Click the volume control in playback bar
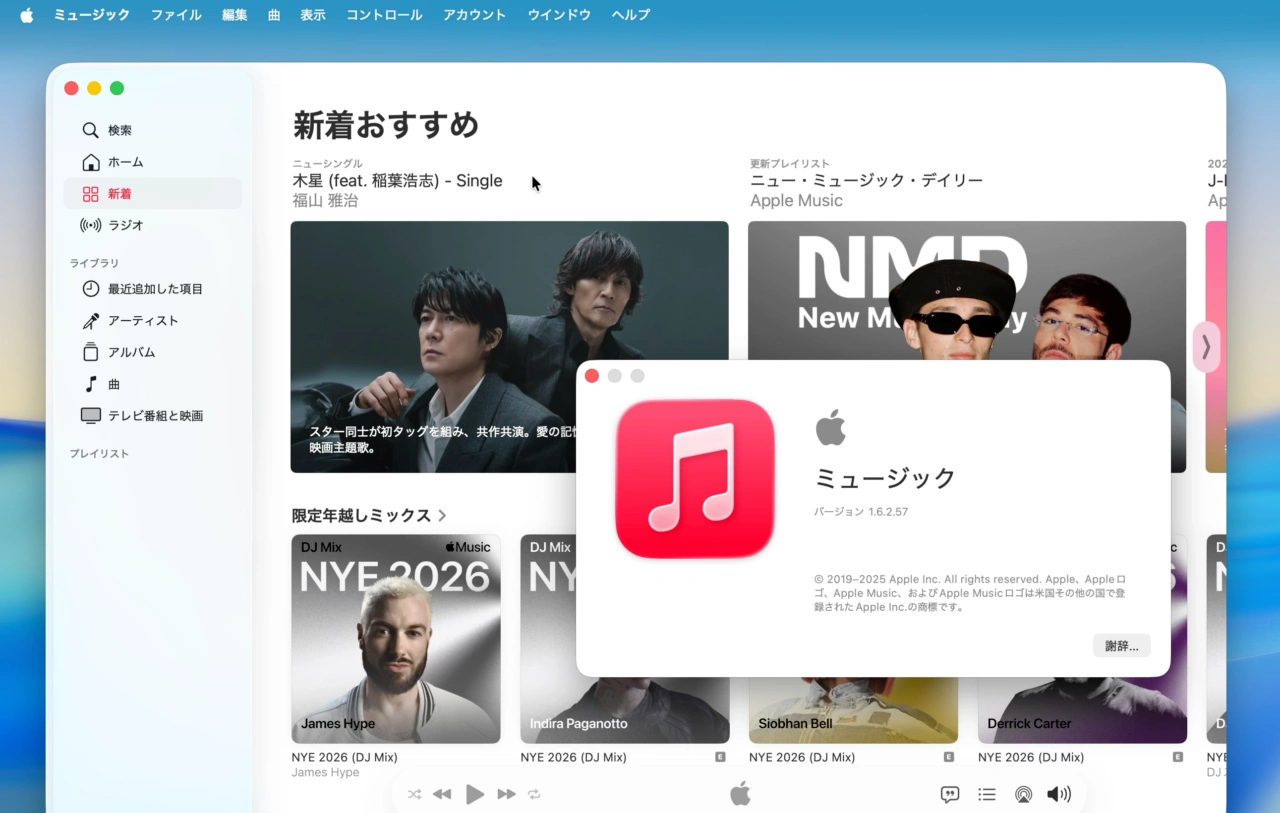 [1058, 794]
